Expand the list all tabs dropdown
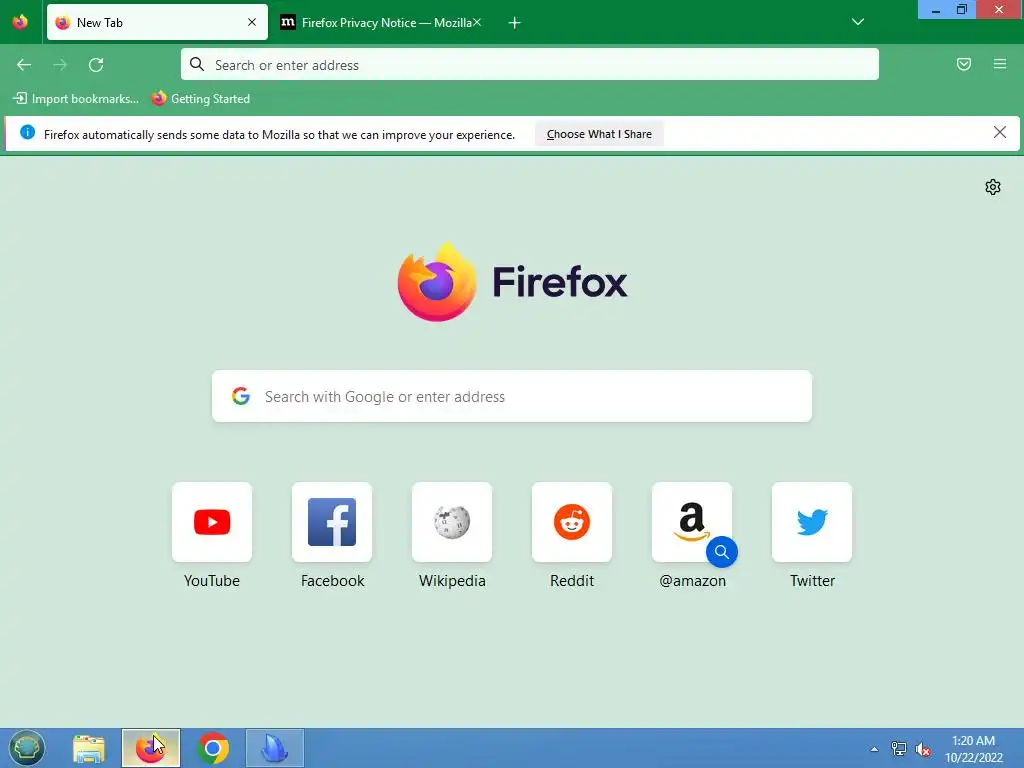 click(x=858, y=22)
